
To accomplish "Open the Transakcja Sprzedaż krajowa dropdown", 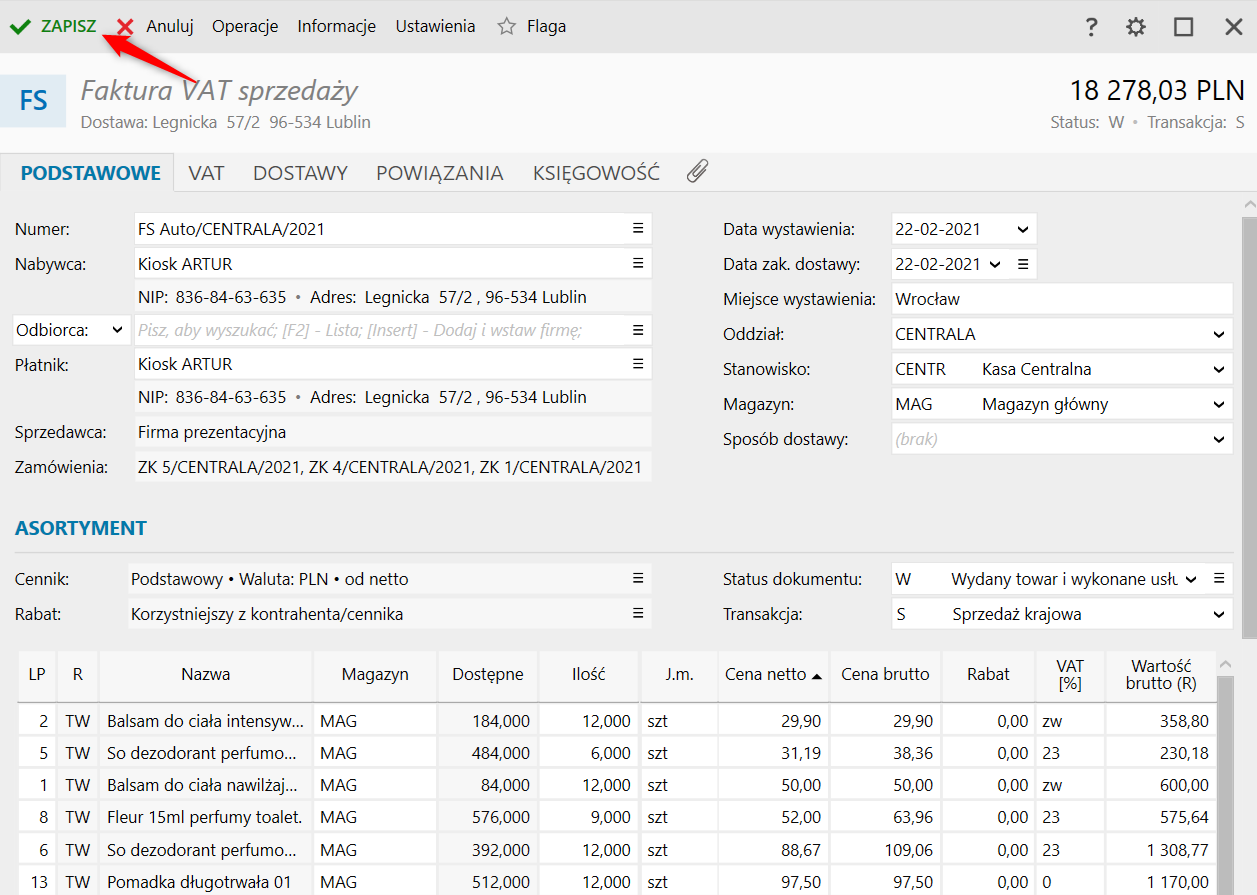I will point(1218,615).
